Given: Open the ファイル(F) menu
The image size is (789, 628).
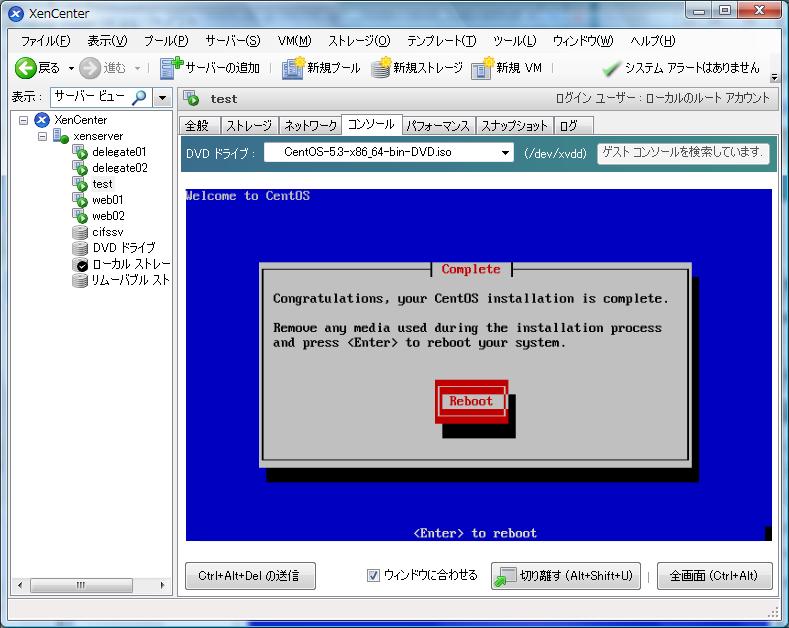Looking at the screenshot, I should [45, 41].
